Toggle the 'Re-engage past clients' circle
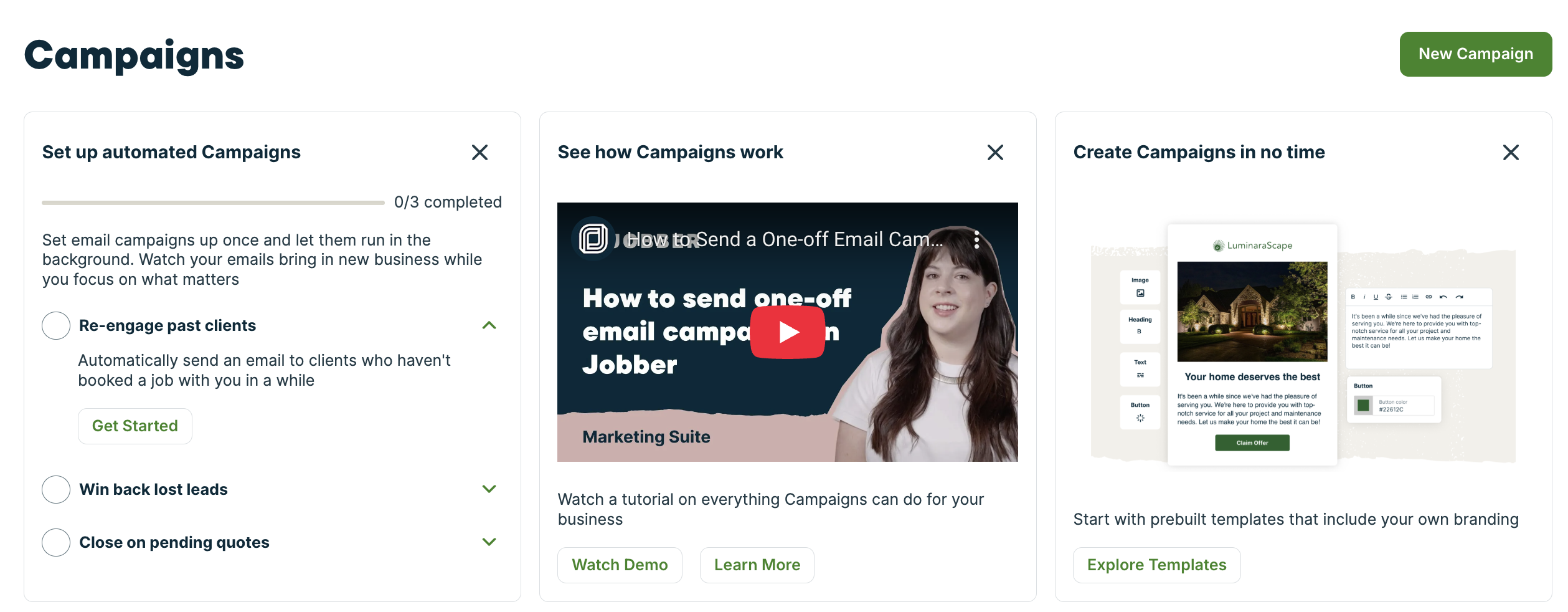The height and width of the screenshot is (612, 1568). click(x=56, y=326)
